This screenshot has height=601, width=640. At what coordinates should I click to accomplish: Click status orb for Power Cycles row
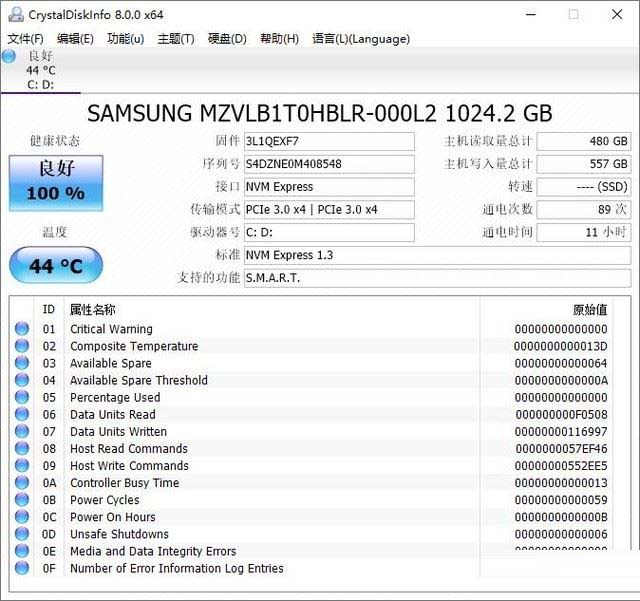pyautogui.click(x=22, y=500)
